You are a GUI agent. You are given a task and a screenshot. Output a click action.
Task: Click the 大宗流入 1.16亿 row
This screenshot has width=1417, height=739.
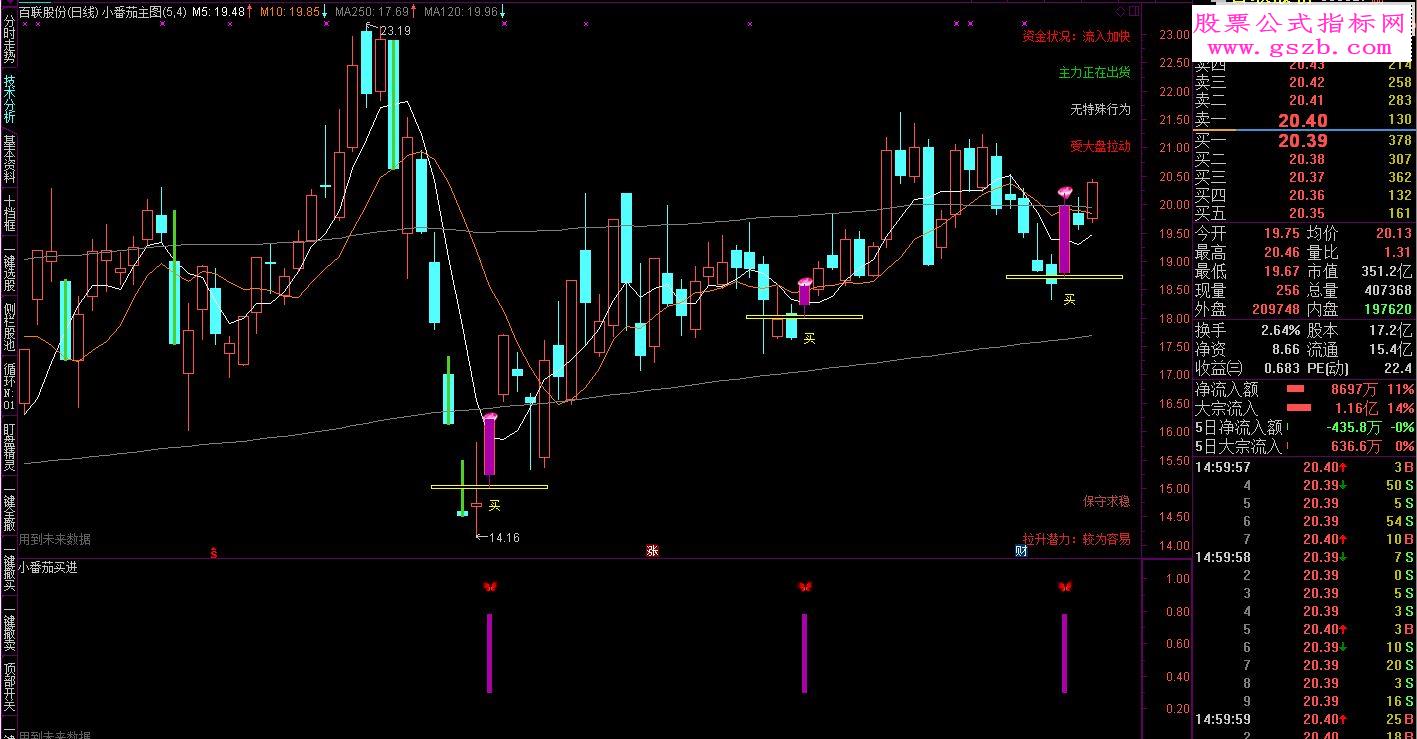coord(1304,408)
